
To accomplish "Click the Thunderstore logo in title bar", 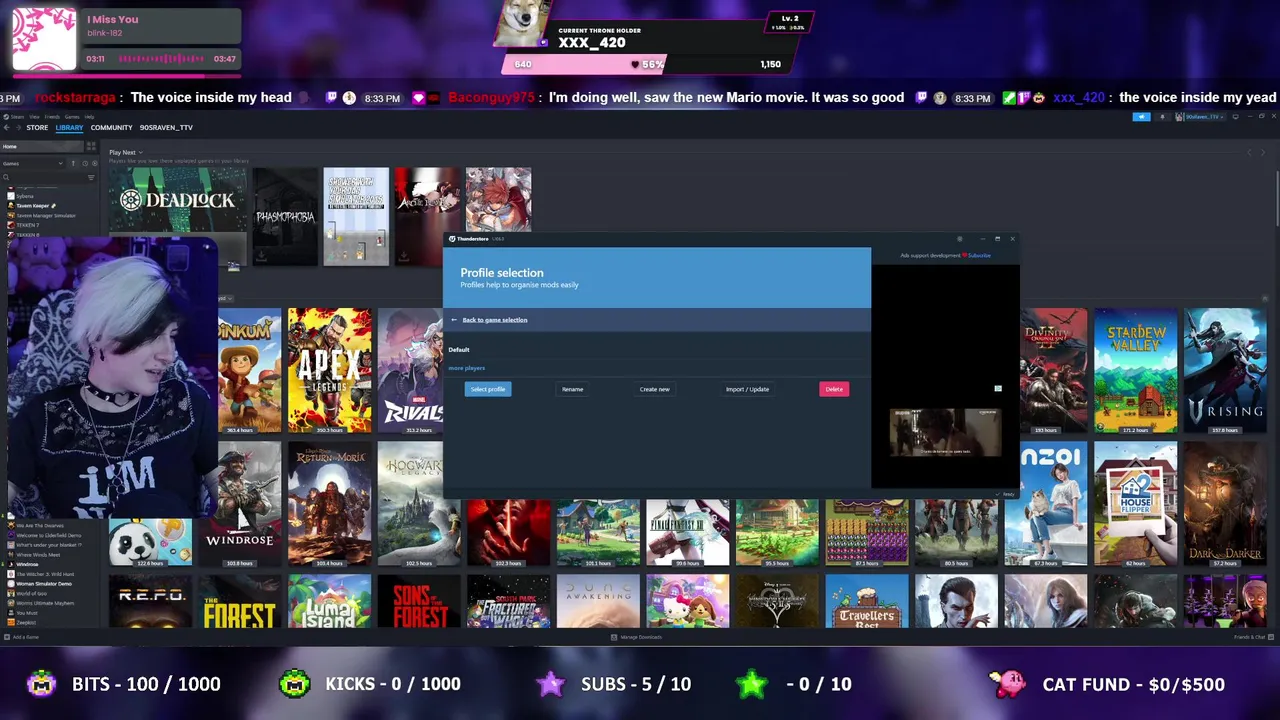I will (x=452, y=239).
